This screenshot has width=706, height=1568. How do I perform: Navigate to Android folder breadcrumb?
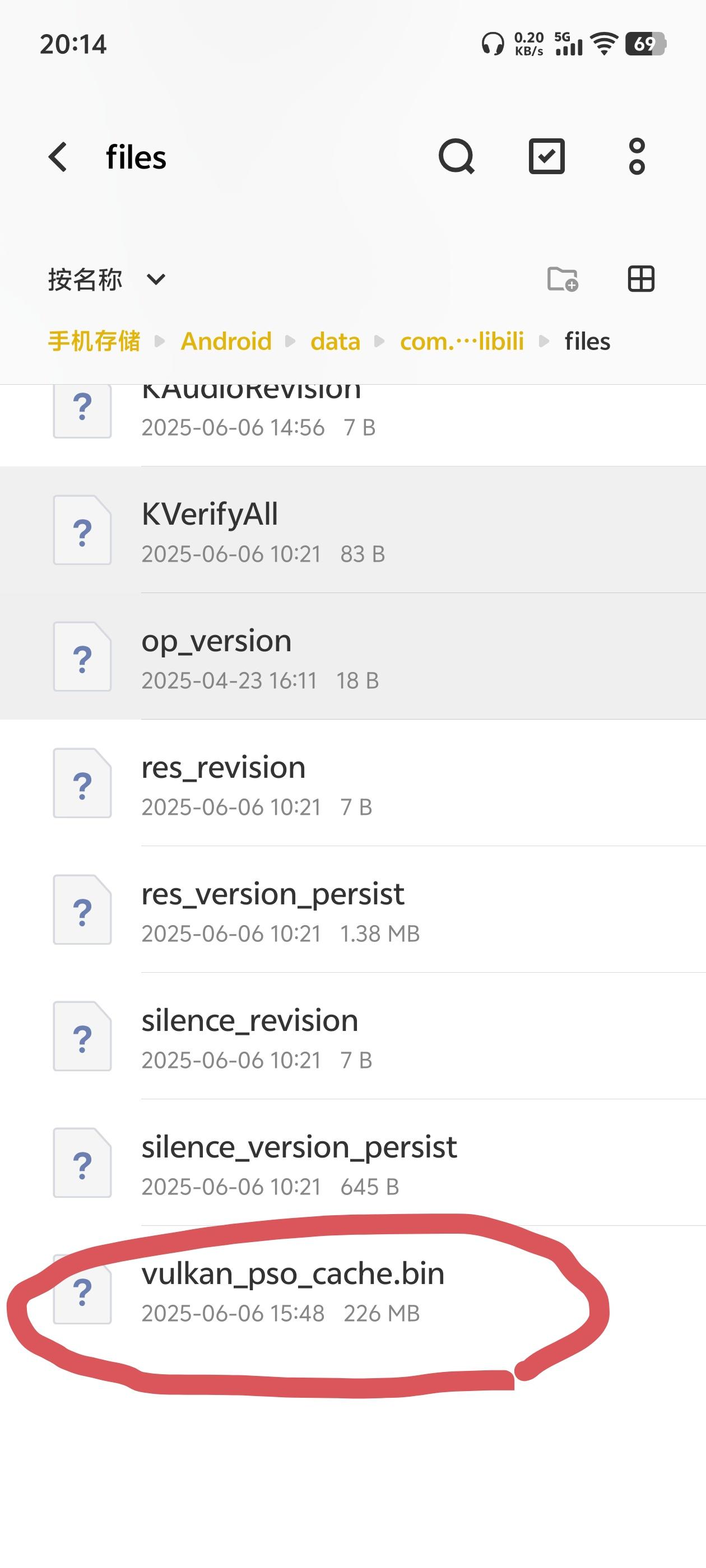tap(226, 342)
